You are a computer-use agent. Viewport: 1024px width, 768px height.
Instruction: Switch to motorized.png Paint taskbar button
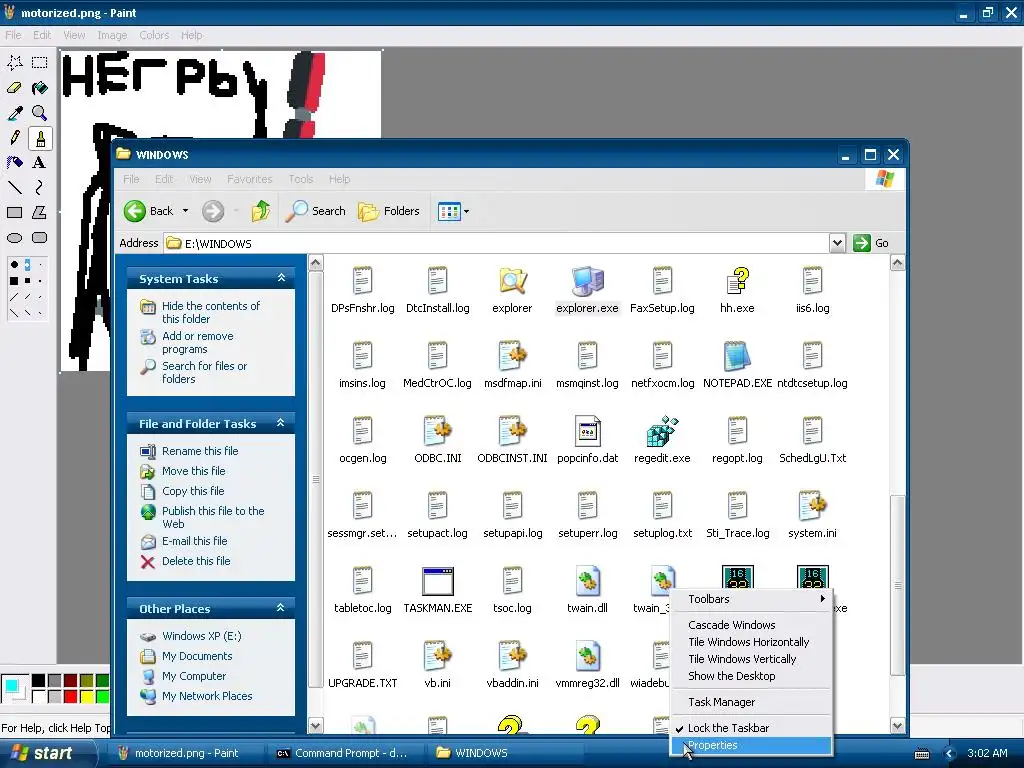(186, 753)
